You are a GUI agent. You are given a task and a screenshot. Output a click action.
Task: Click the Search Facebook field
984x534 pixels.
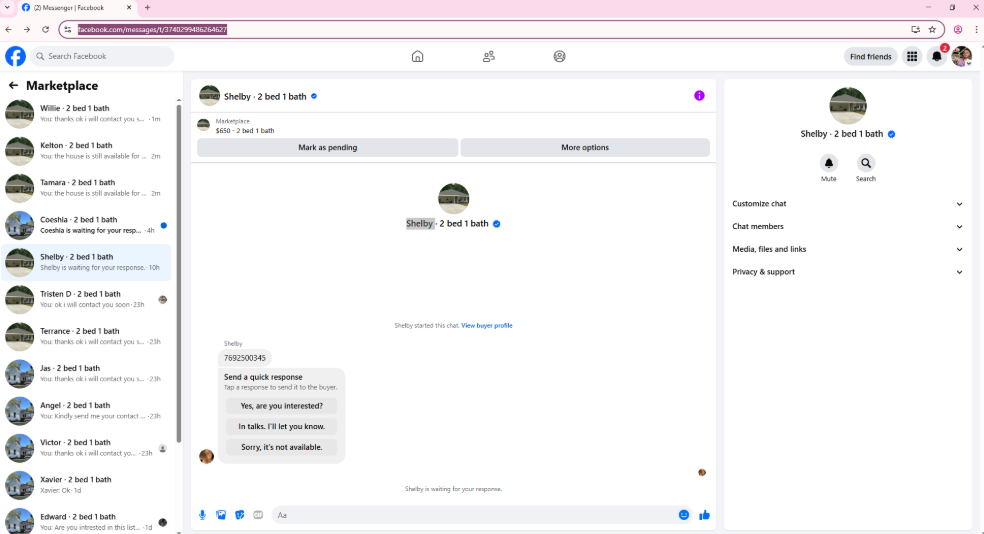pos(102,56)
